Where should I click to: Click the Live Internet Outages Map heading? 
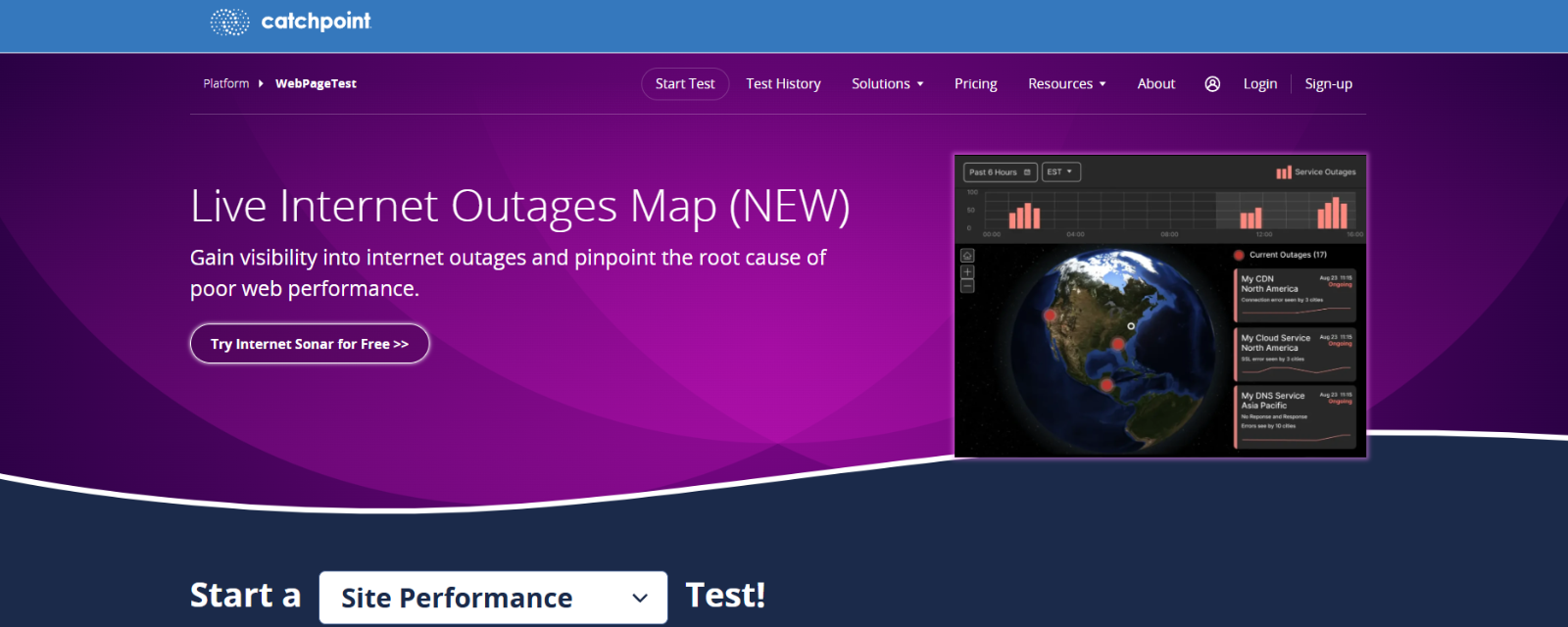click(520, 206)
